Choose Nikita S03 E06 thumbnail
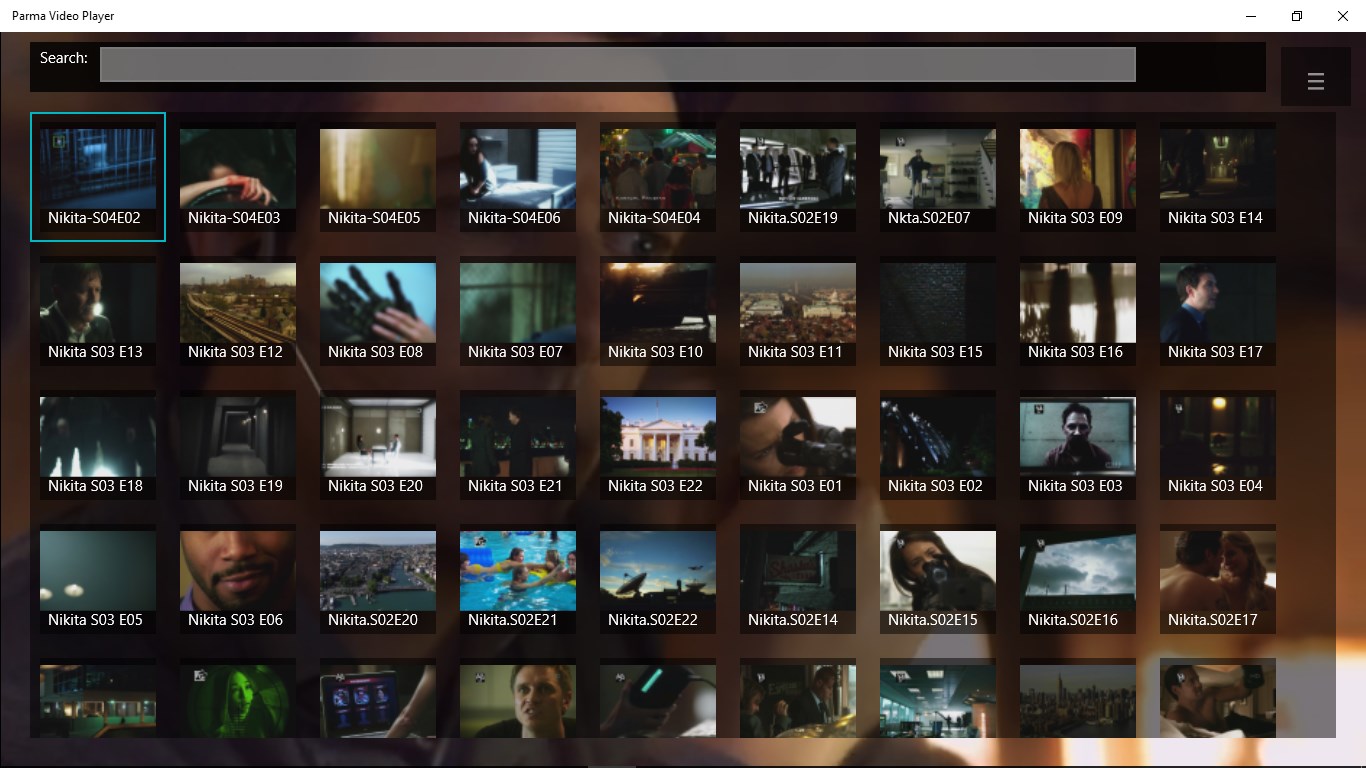Screen dimensions: 1366x768 (238, 579)
